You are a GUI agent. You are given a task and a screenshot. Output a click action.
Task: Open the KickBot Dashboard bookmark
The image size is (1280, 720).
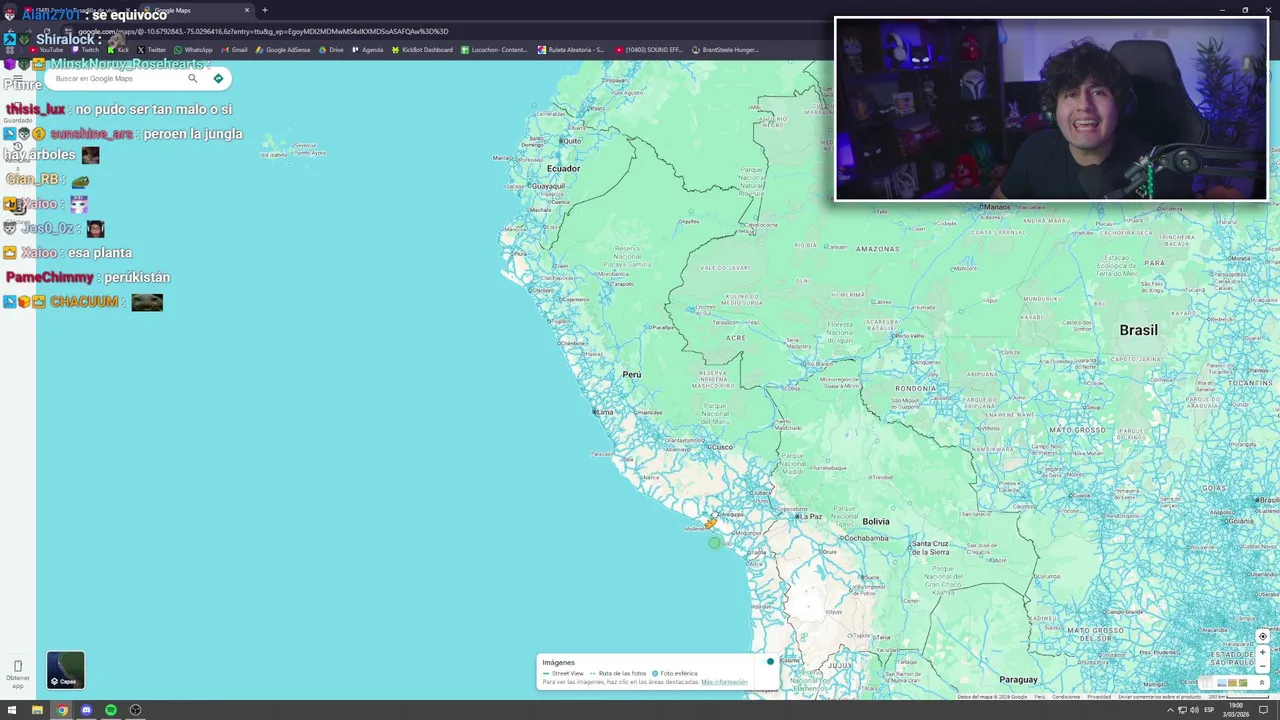point(422,49)
